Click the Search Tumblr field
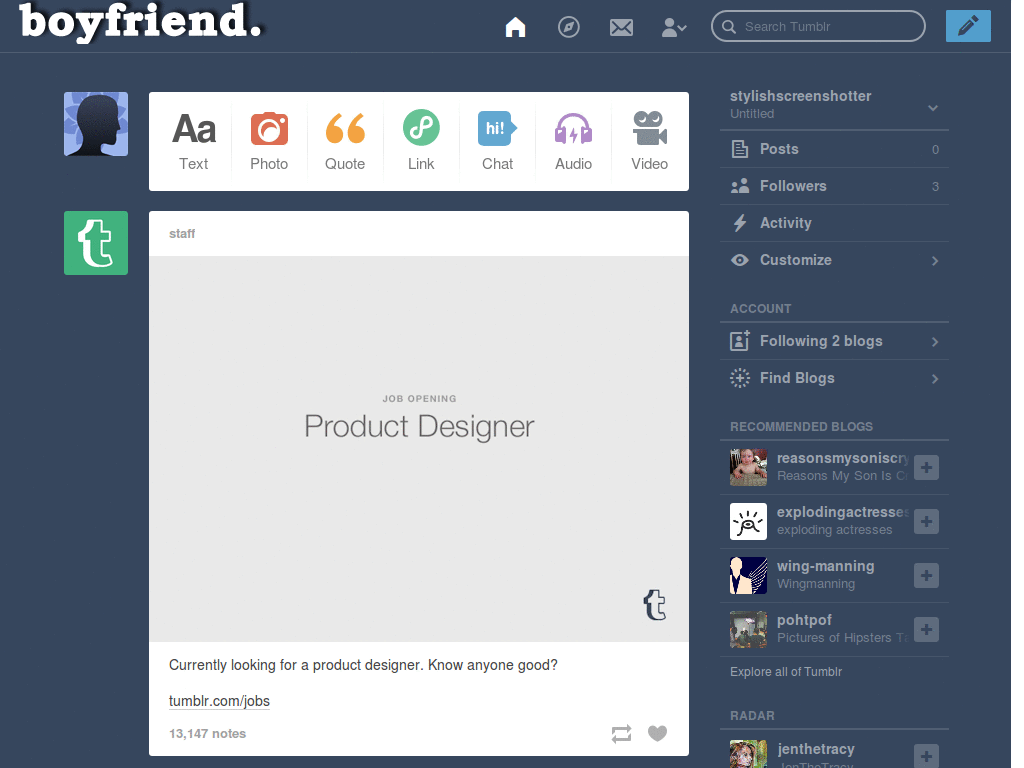 [x=818, y=26]
